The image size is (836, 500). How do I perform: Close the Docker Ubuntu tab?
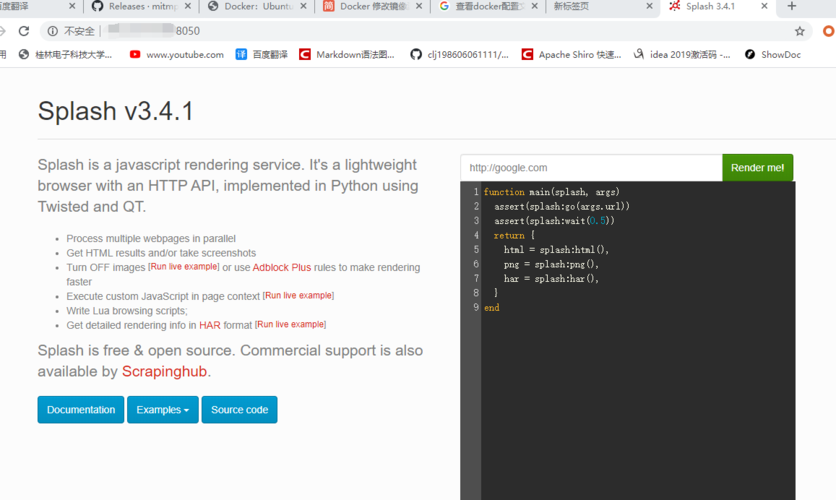[303, 6]
